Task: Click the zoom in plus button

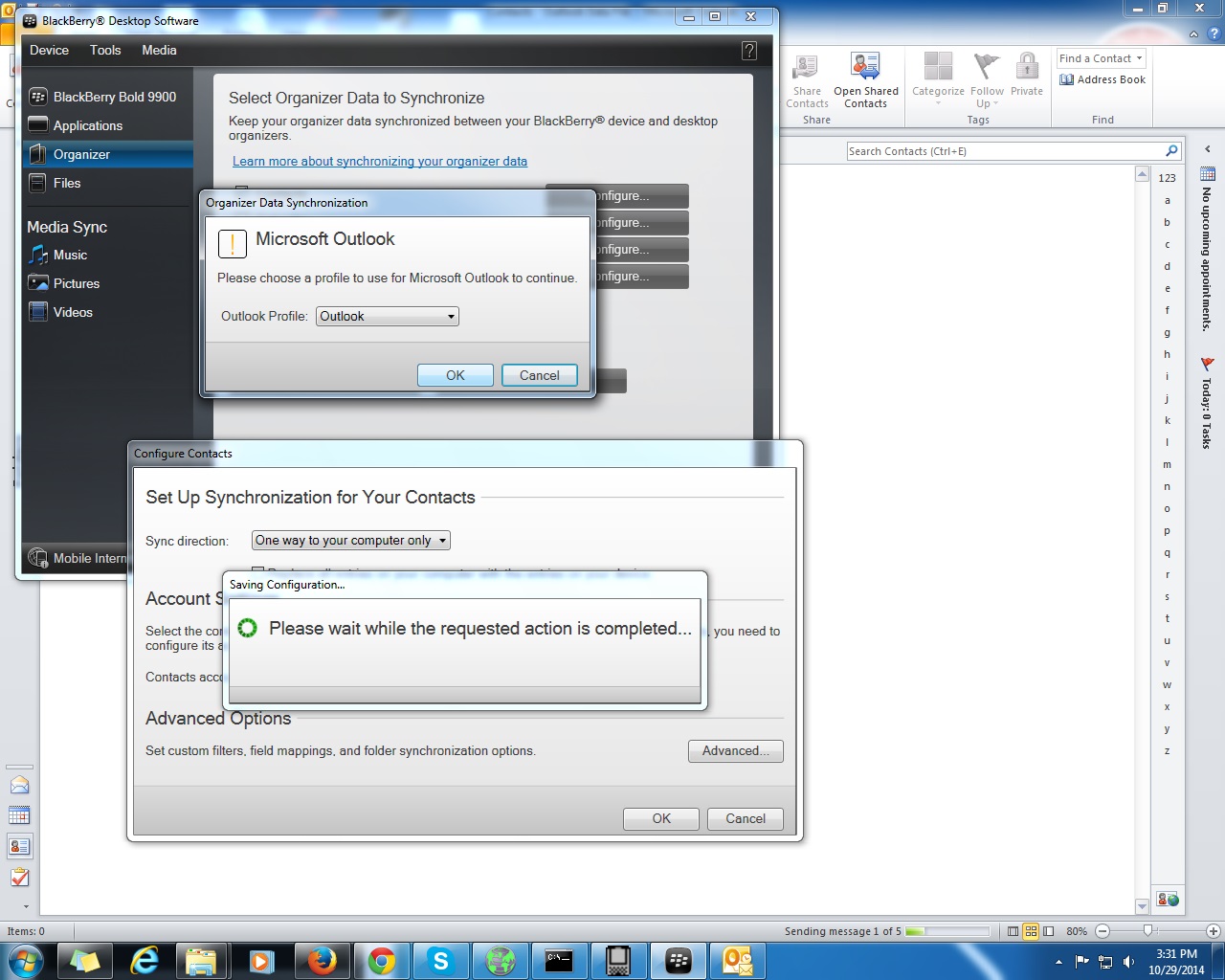Action: coord(1213,931)
